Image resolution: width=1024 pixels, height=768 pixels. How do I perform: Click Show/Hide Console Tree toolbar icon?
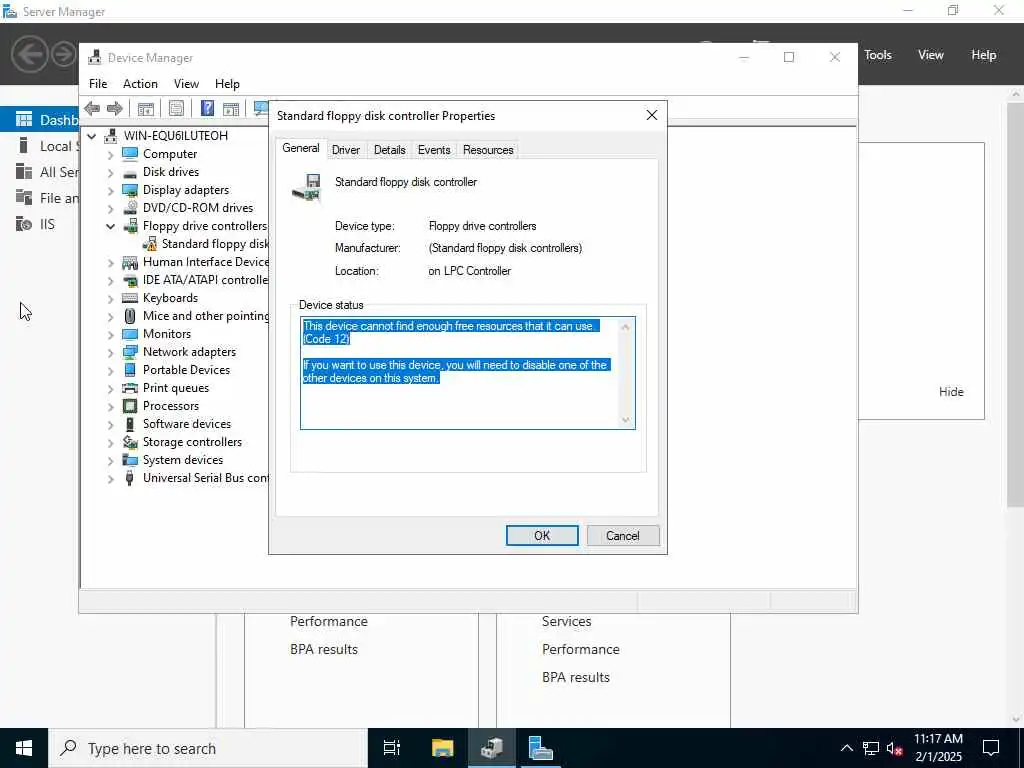point(146,108)
